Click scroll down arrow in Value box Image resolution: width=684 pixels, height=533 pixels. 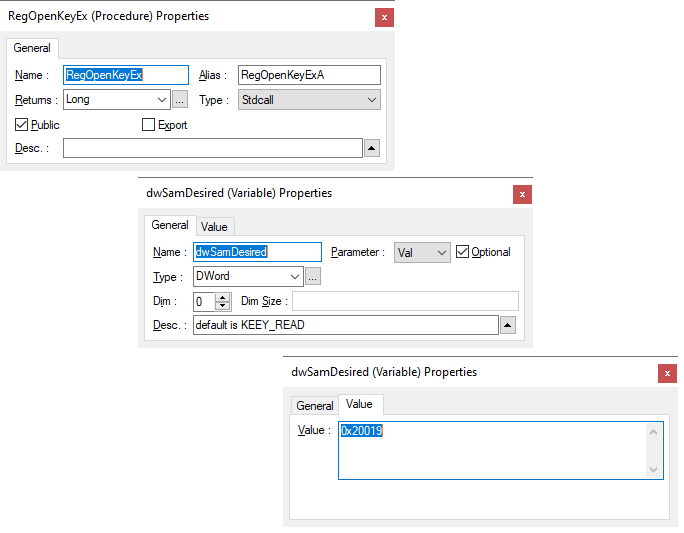click(653, 469)
